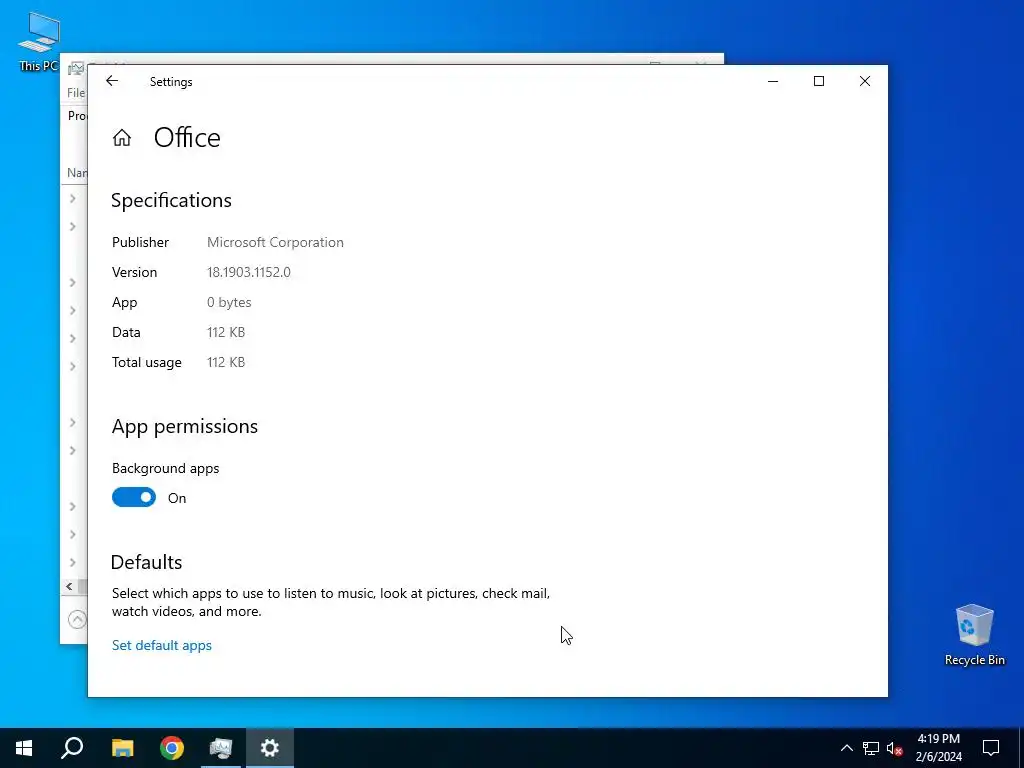
Task: Click the Defaults heading
Action: click(x=146, y=562)
